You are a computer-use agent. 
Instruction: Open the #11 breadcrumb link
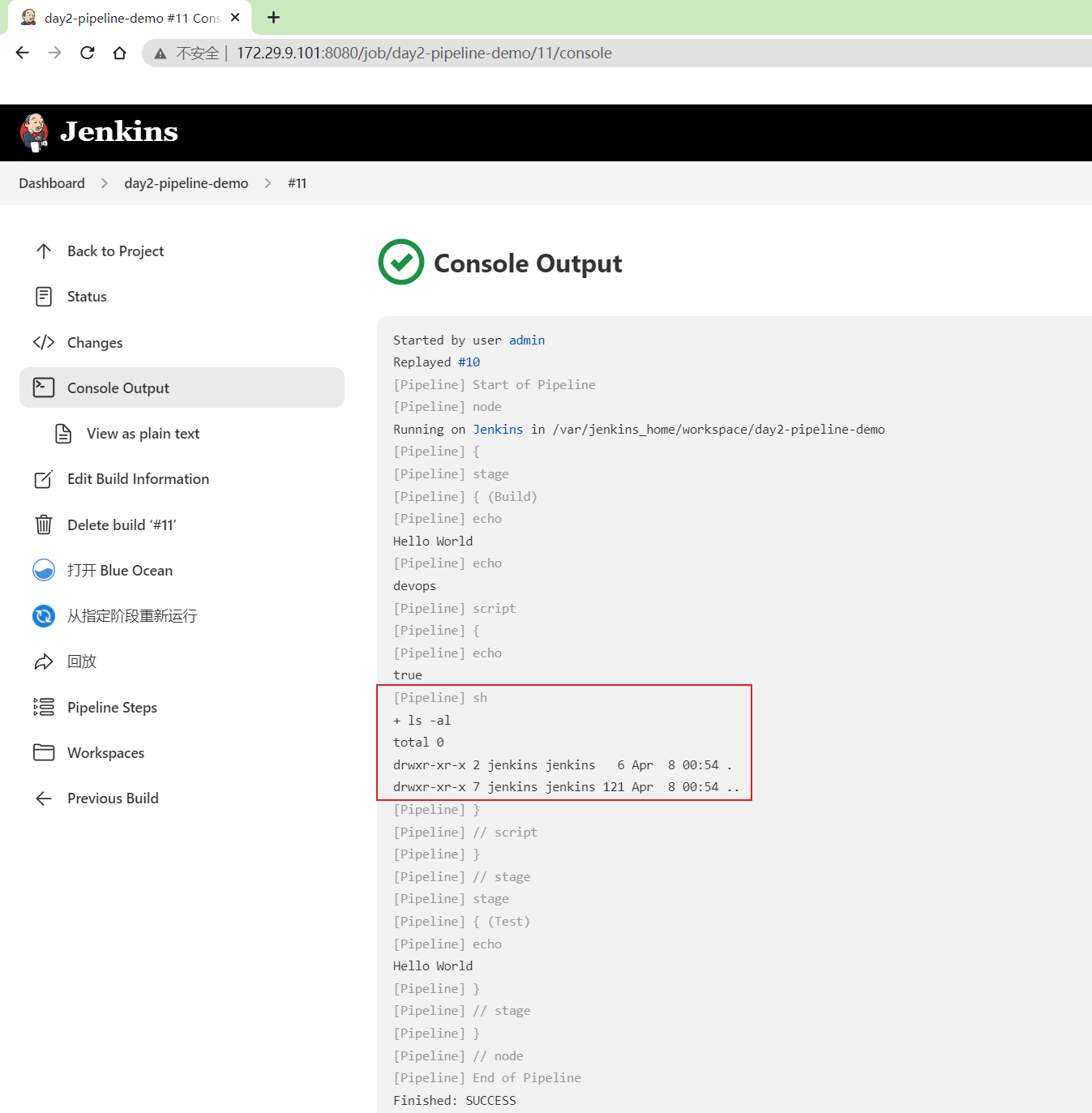(298, 183)
